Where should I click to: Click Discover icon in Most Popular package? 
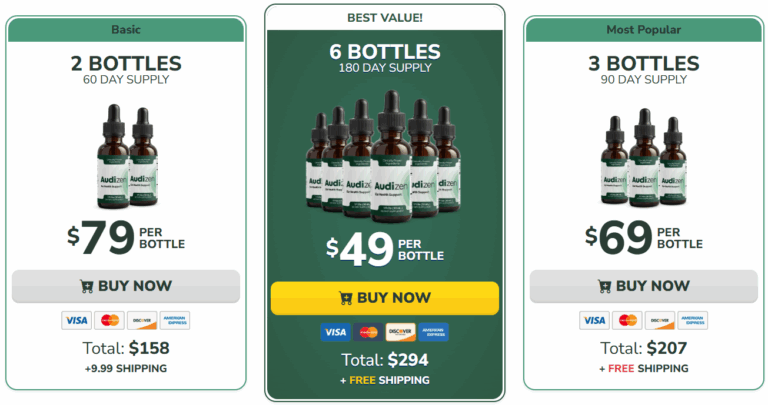click(660, 320)
